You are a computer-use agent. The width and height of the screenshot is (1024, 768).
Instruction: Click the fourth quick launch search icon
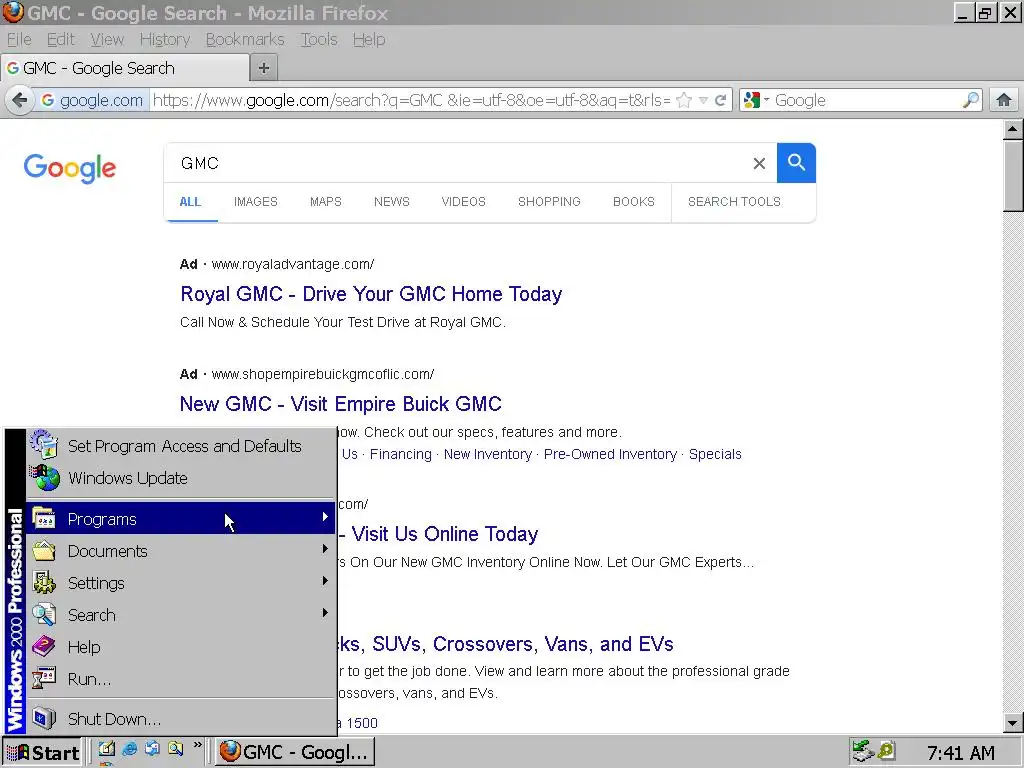click(176, 750)
